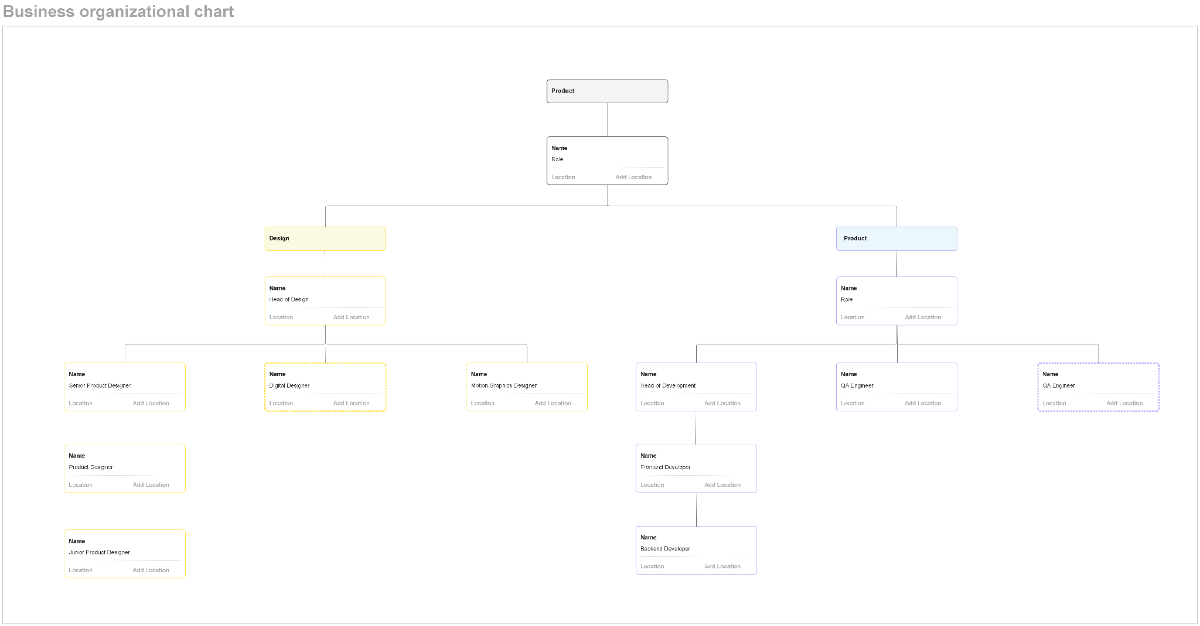Click the Role text on the blue Product branch card

click(x=847, y=299)
